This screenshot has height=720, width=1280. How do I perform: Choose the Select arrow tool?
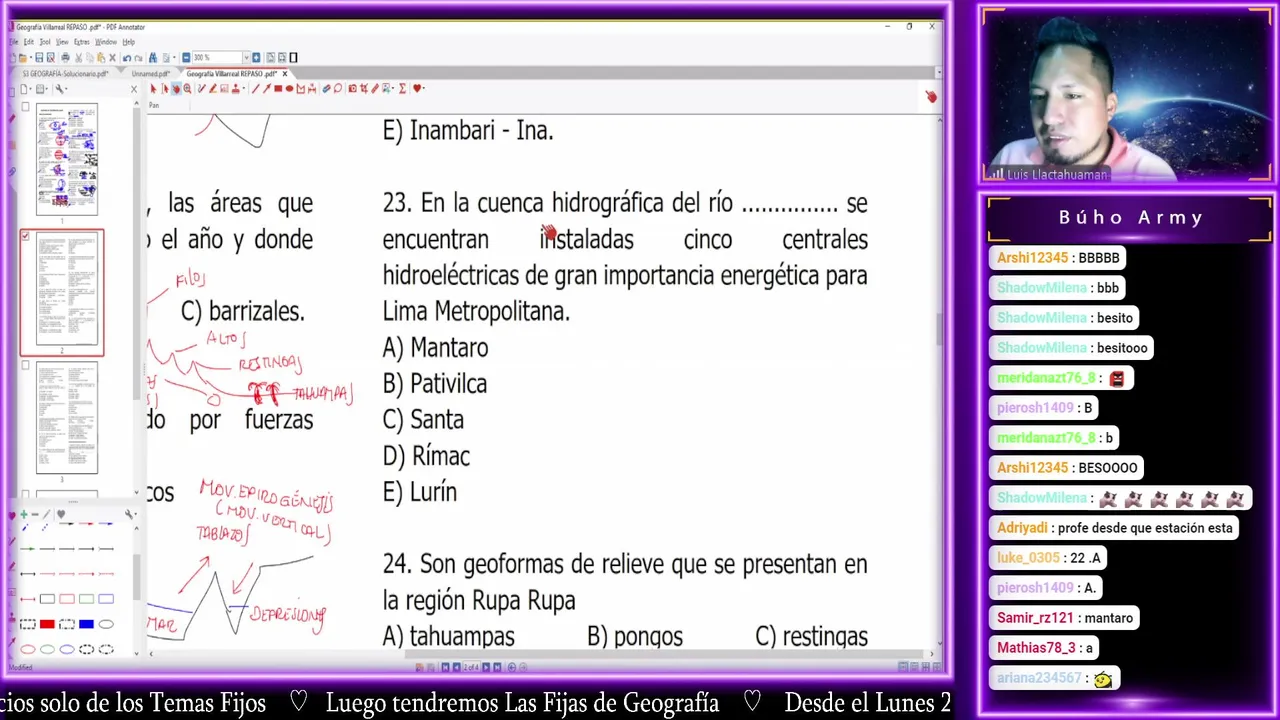tap(153, 89)
